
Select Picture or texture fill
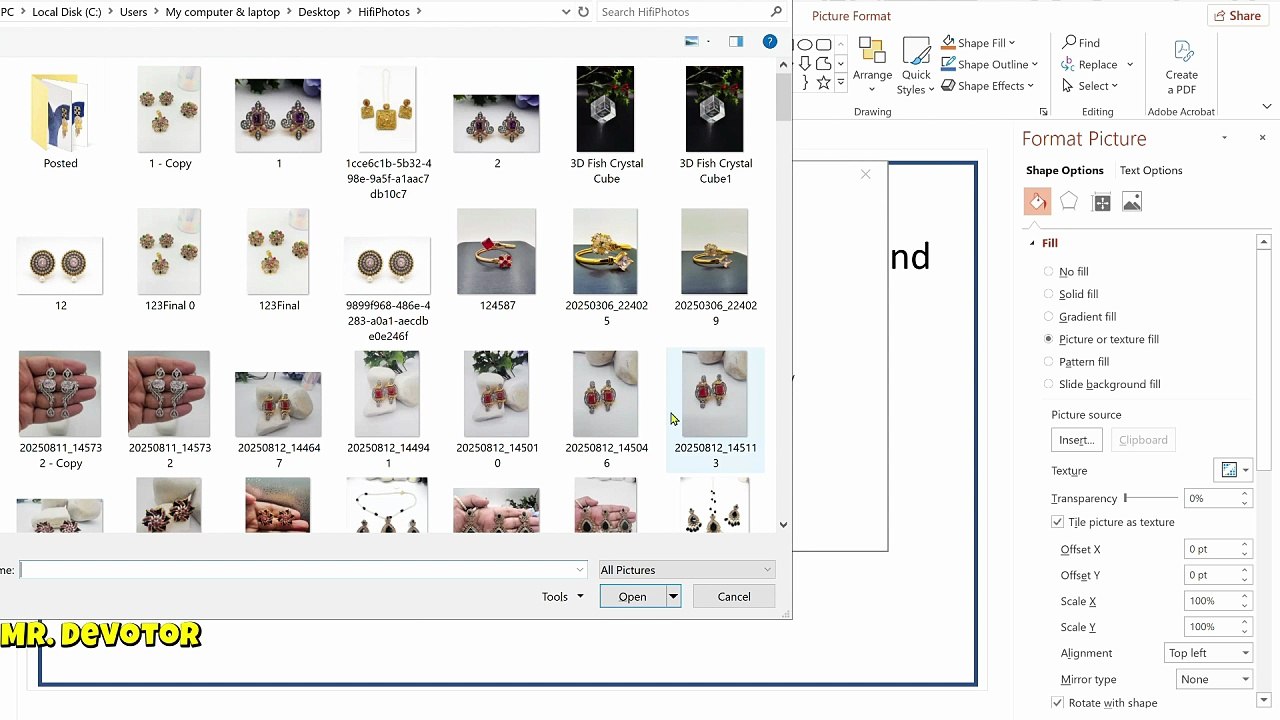tap(1048, 339)
